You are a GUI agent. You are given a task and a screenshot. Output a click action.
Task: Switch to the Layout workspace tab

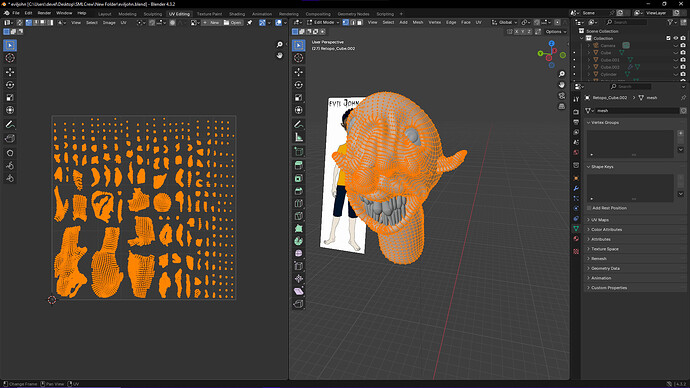(x=105, y=14)
